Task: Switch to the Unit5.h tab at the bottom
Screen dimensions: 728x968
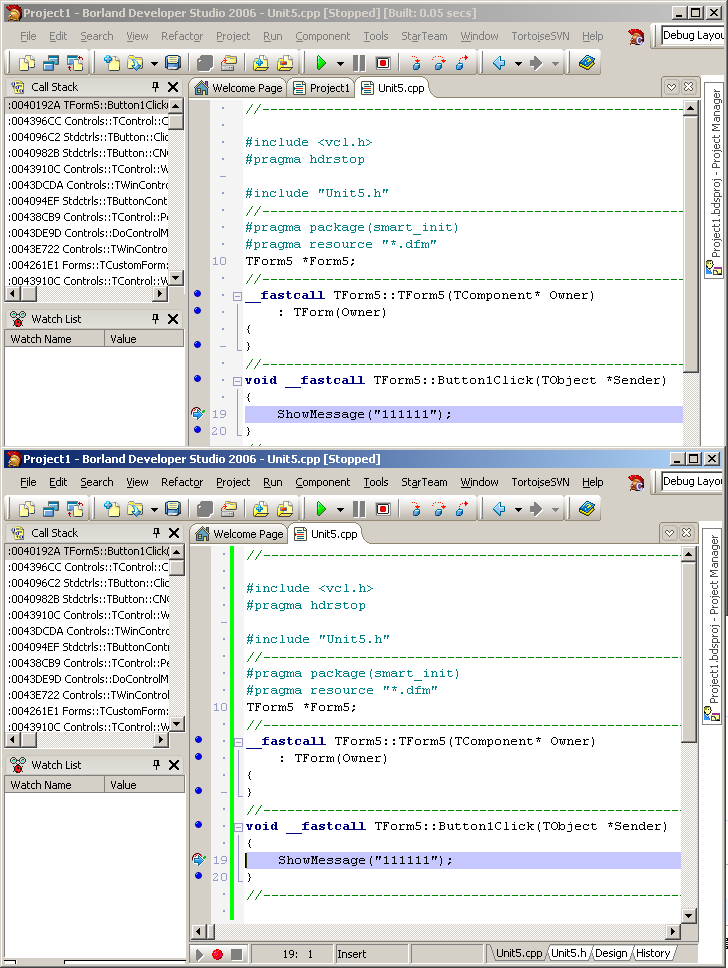Action: (569, 953)
